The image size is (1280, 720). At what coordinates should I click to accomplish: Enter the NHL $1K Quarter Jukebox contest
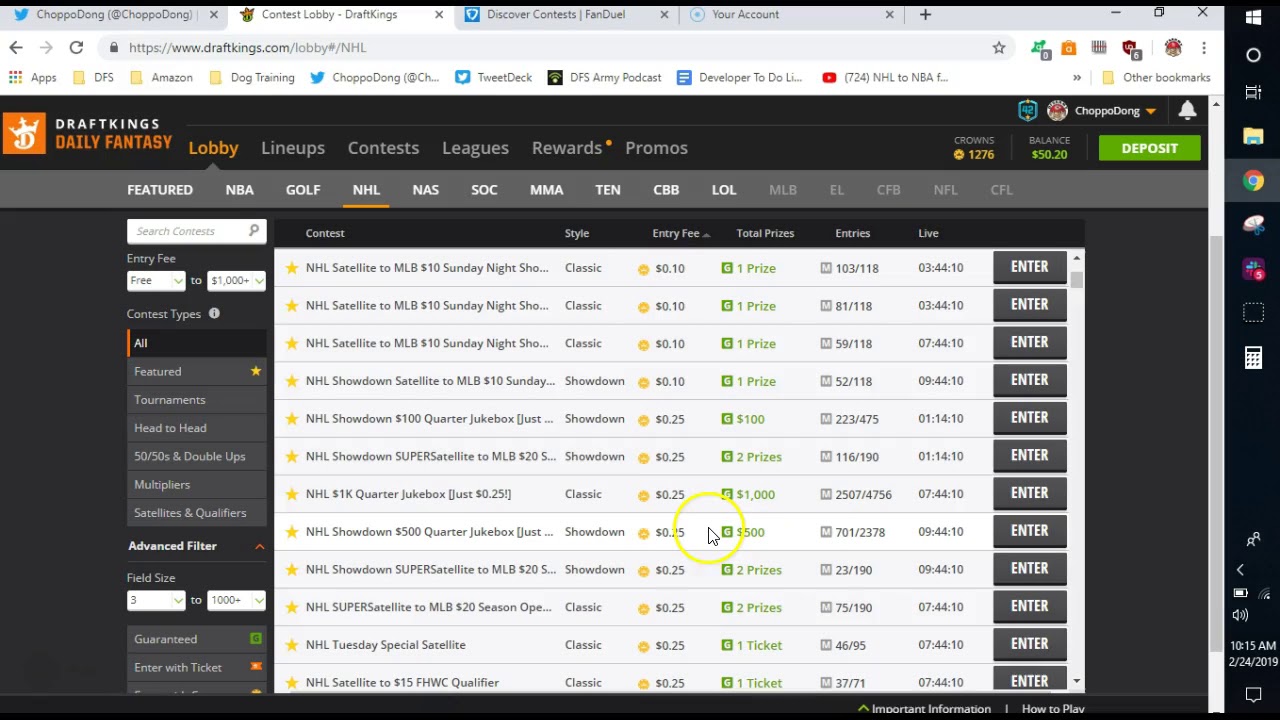coord(1029,493)
